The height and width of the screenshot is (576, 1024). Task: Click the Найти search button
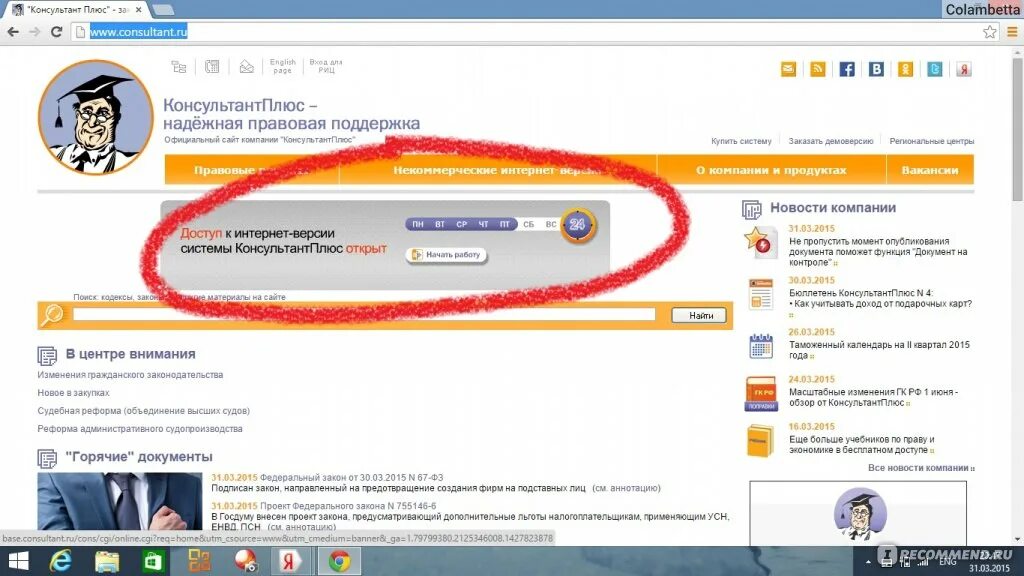click(x=700, y=315)
